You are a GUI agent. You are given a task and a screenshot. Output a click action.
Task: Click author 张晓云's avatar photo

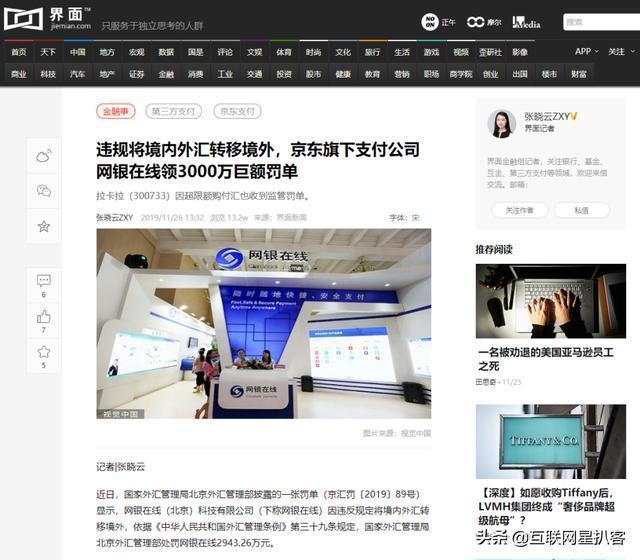502,124
